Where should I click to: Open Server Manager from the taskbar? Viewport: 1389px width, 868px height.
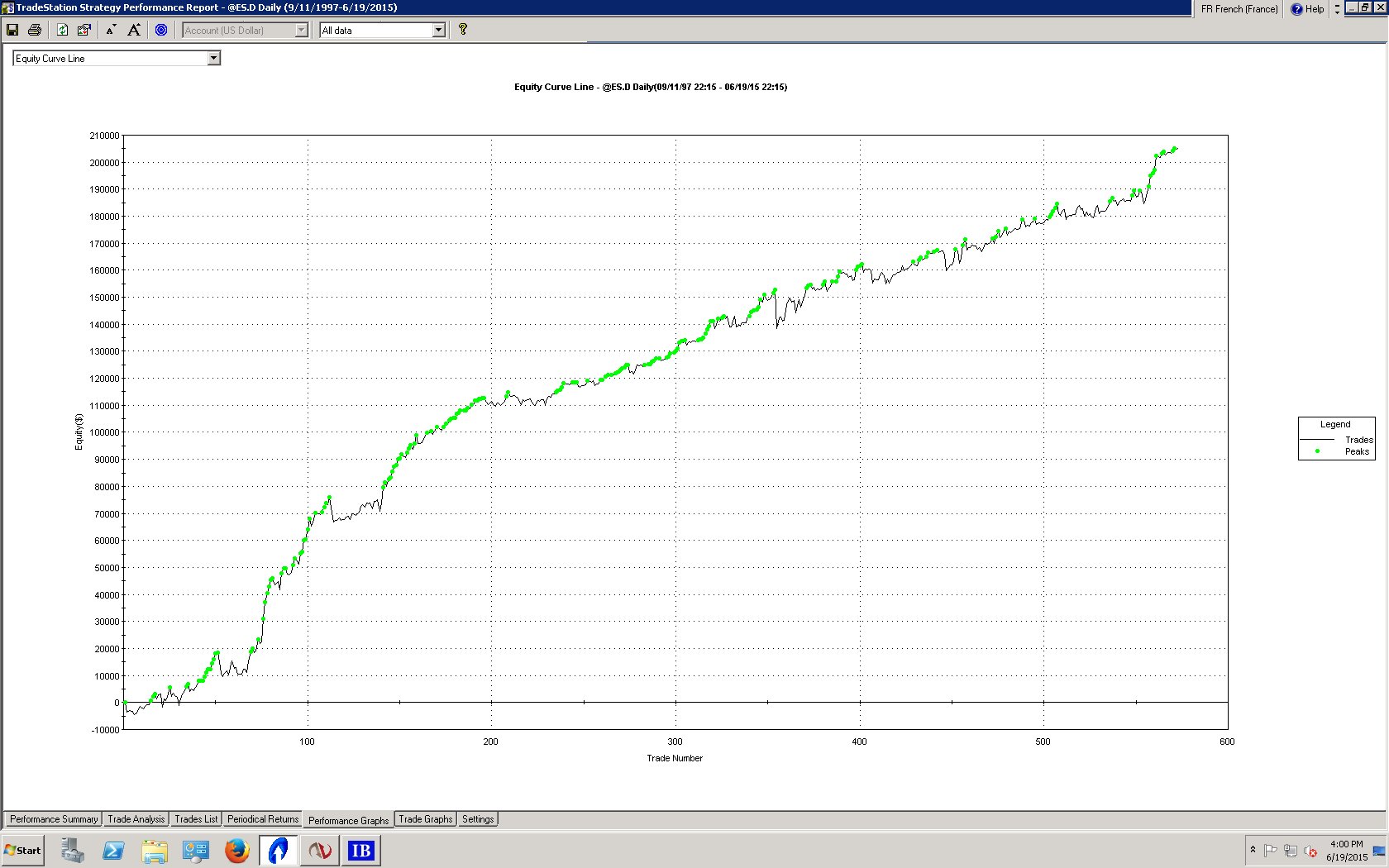(72, 850)
